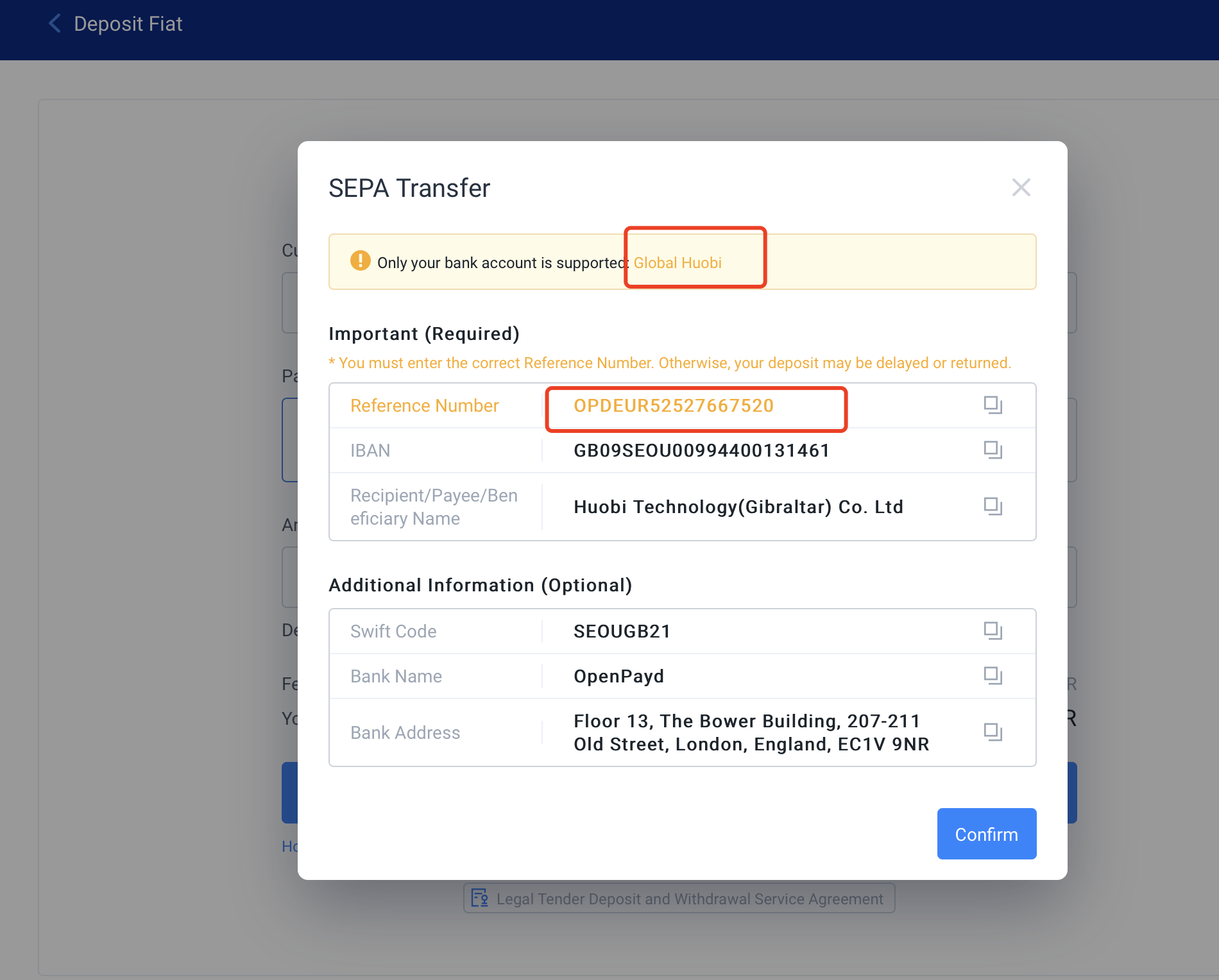1219x980 pixels.
Task: Click the Important (Required) heading
Action: (x=424, y=334)
